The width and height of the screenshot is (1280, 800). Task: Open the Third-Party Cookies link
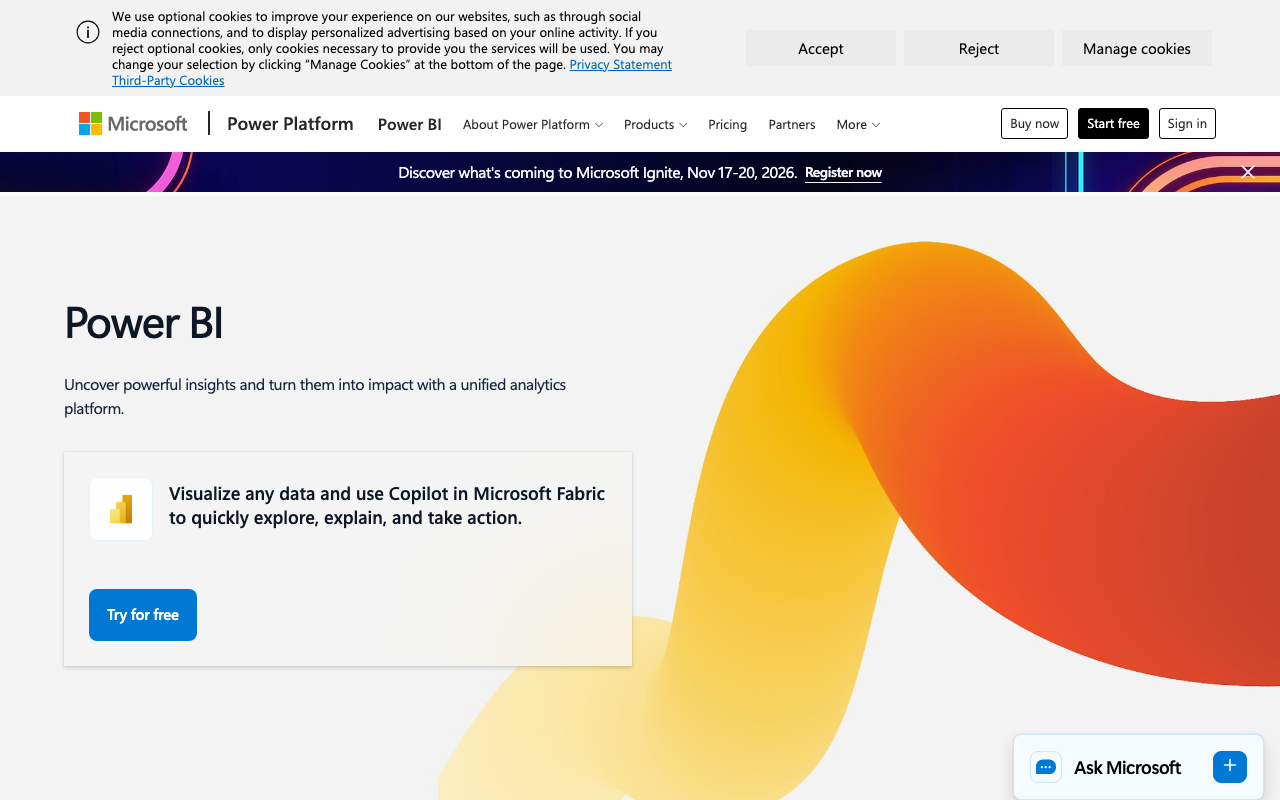pos(168,80)
